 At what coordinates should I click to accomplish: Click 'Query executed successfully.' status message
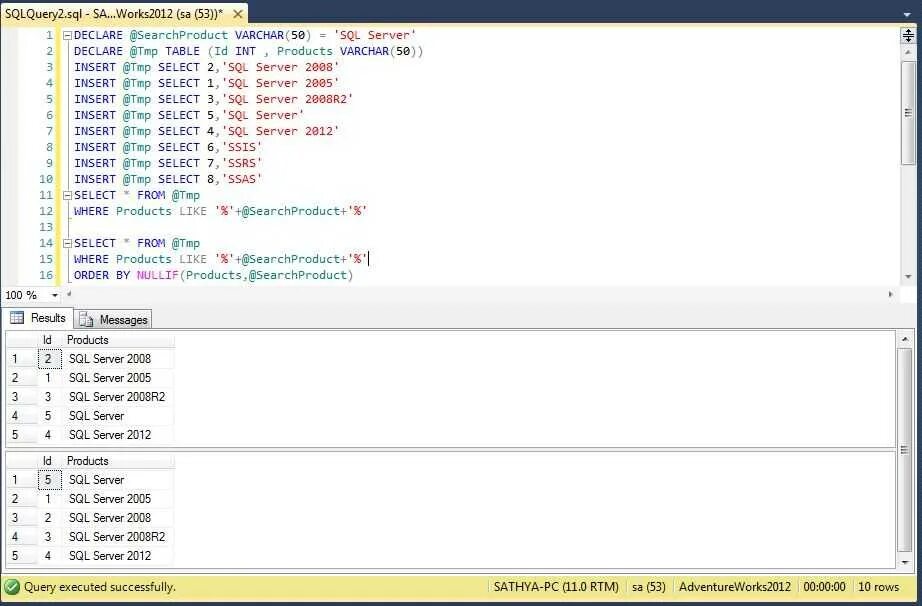coord(99,587)
